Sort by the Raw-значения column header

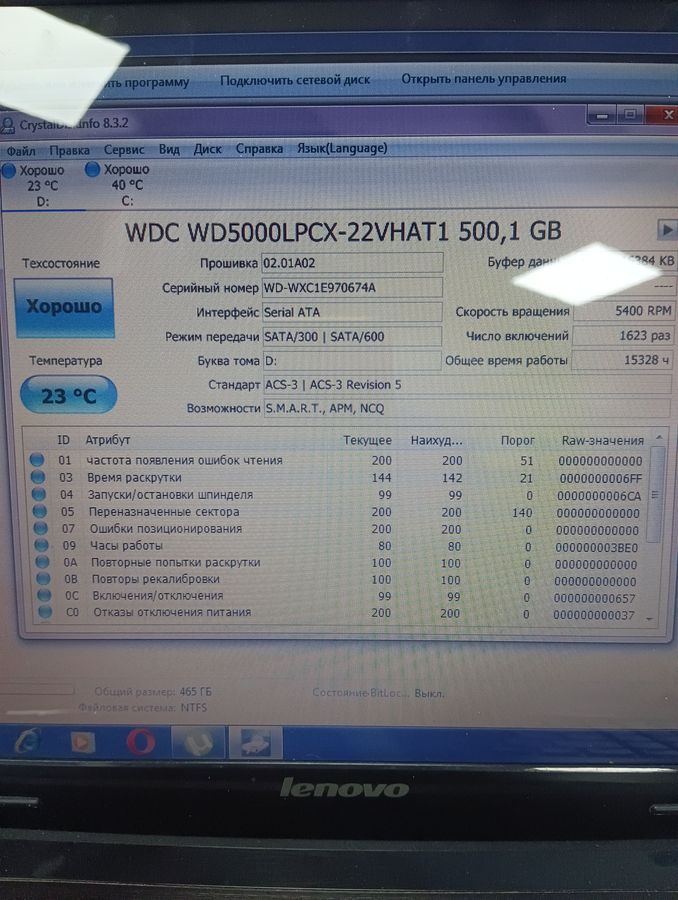coord(603,440)
